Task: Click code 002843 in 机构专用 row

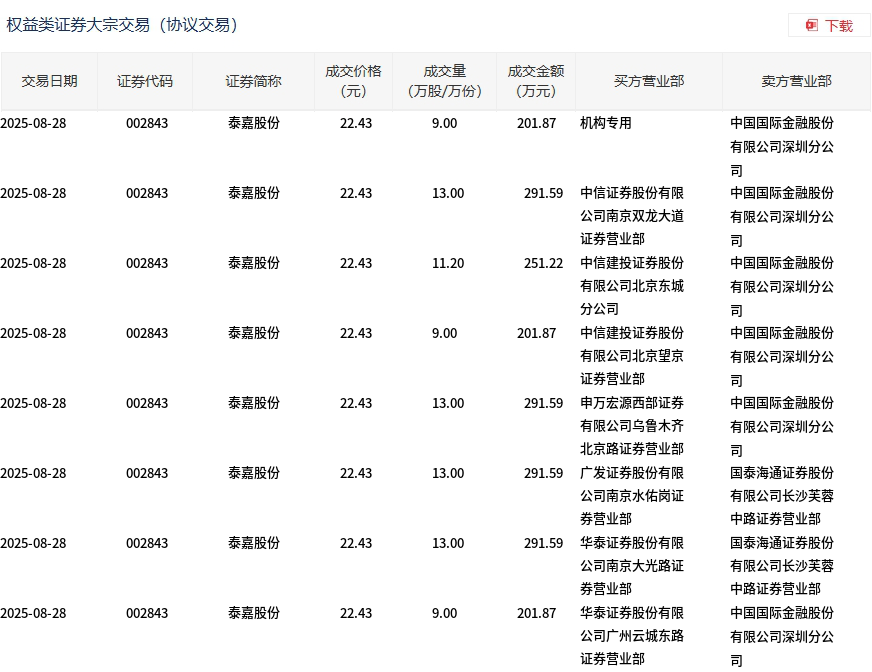Action: coord(147,123)
